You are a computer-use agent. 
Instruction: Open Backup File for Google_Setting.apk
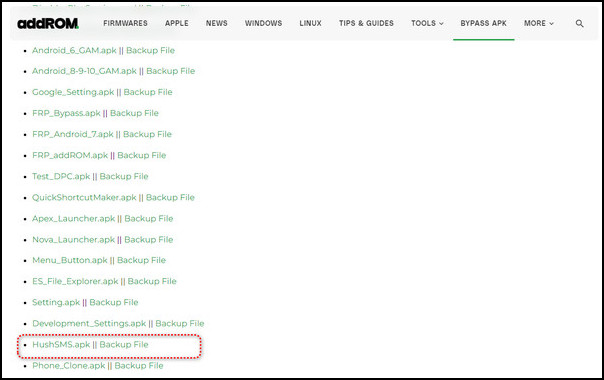click(x=148, y=92)
